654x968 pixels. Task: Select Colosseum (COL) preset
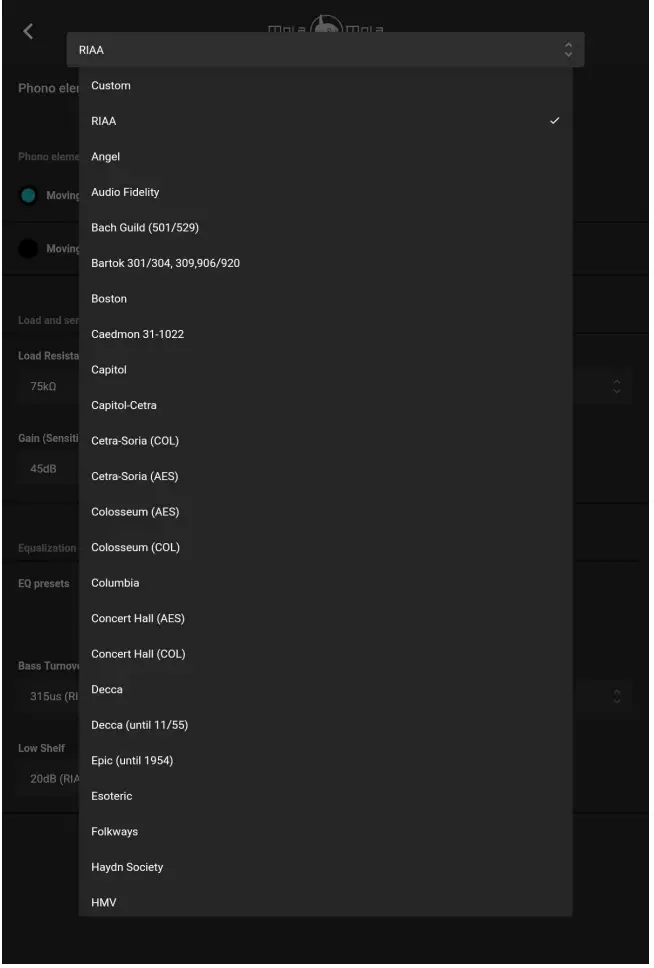coord(135,547)
